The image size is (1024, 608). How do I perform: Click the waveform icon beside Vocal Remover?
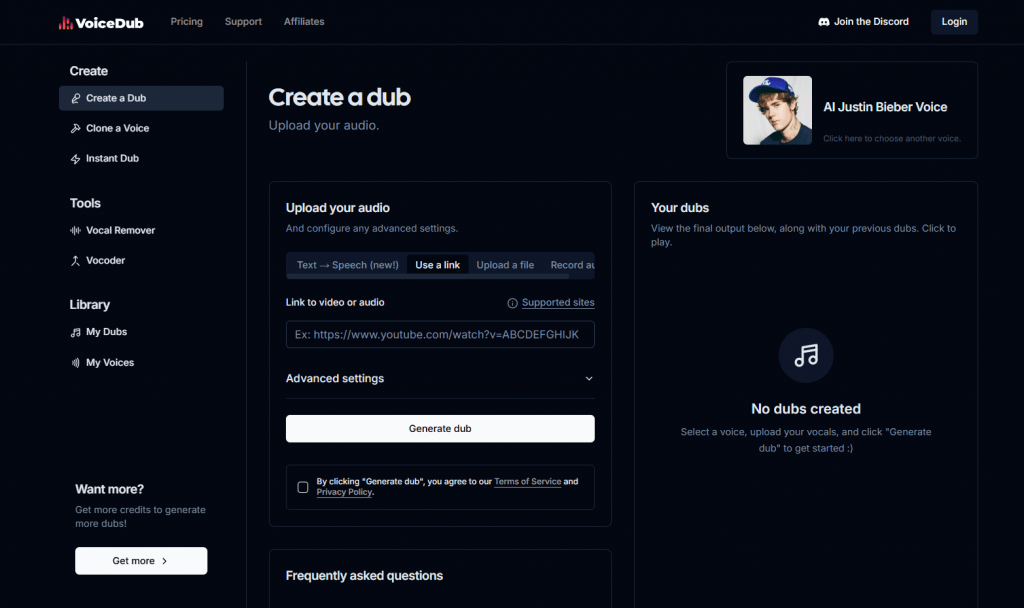(76, 231)
